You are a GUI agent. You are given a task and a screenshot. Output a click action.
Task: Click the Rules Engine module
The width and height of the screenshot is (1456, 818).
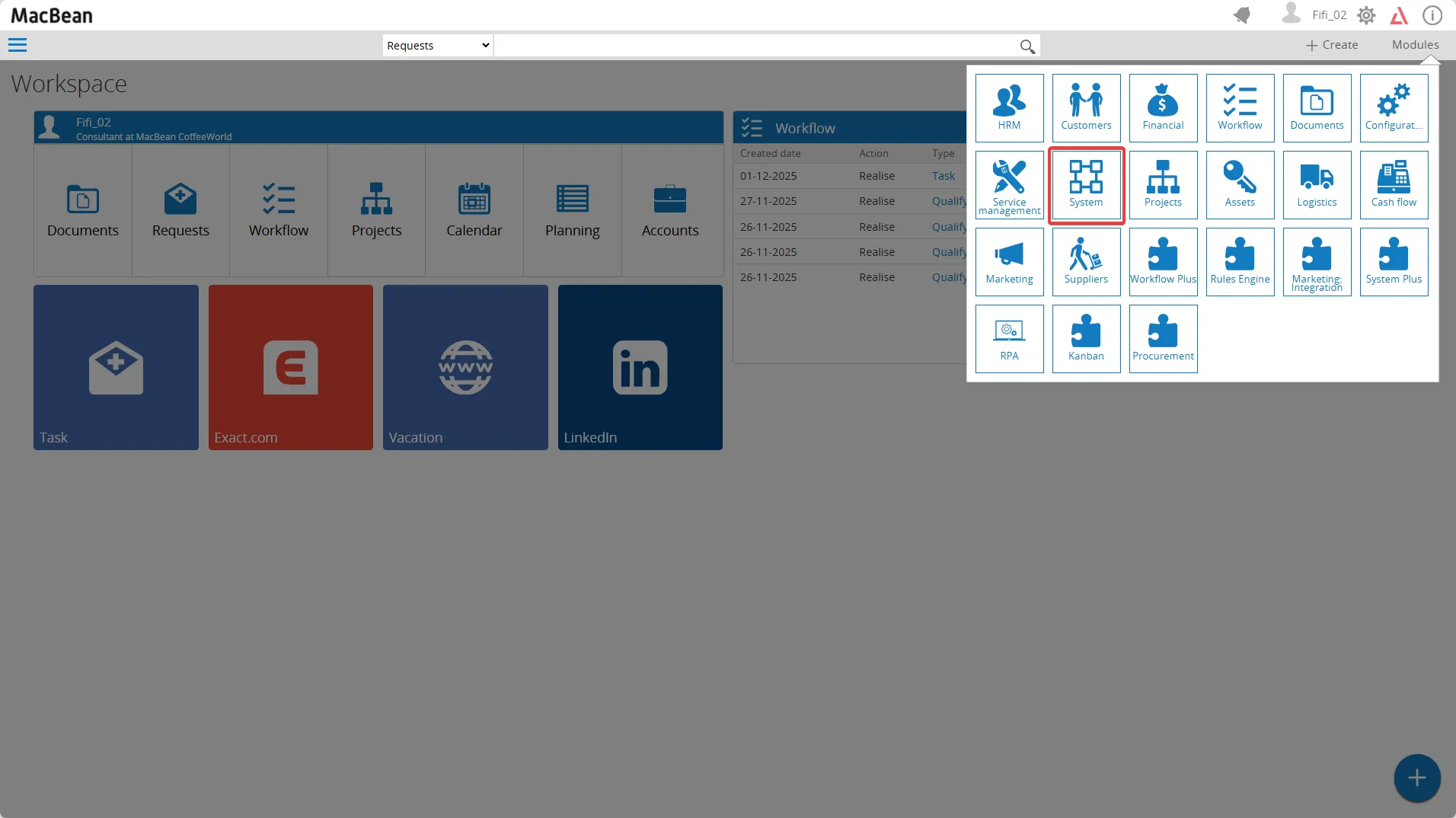(x=1240, y=261)
